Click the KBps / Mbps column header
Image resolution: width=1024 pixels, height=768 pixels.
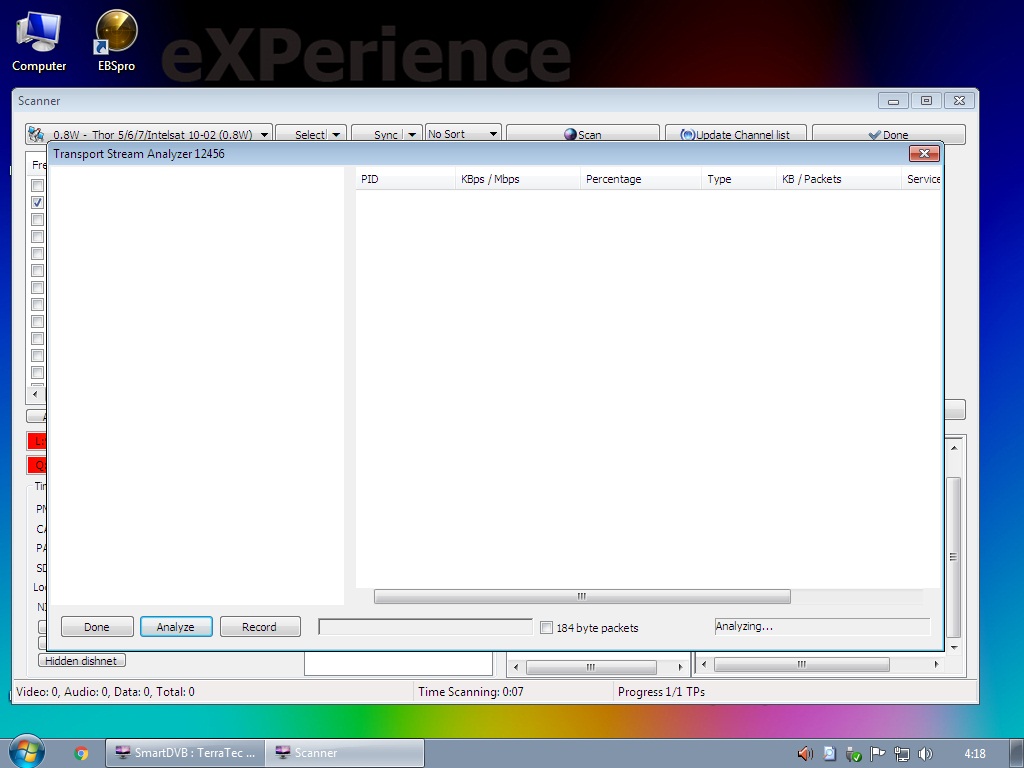517,179
